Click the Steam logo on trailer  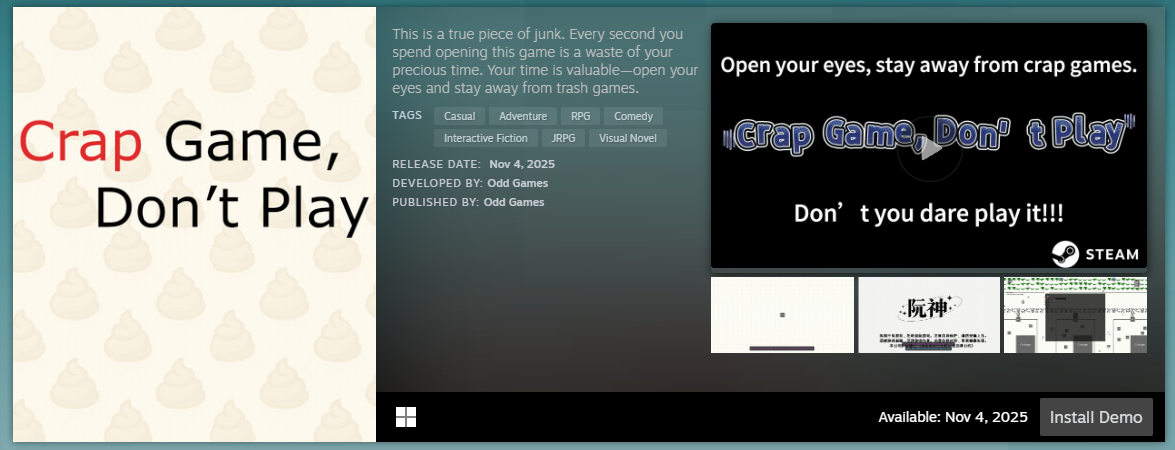pyautogui.click(x=1095, y=254)
